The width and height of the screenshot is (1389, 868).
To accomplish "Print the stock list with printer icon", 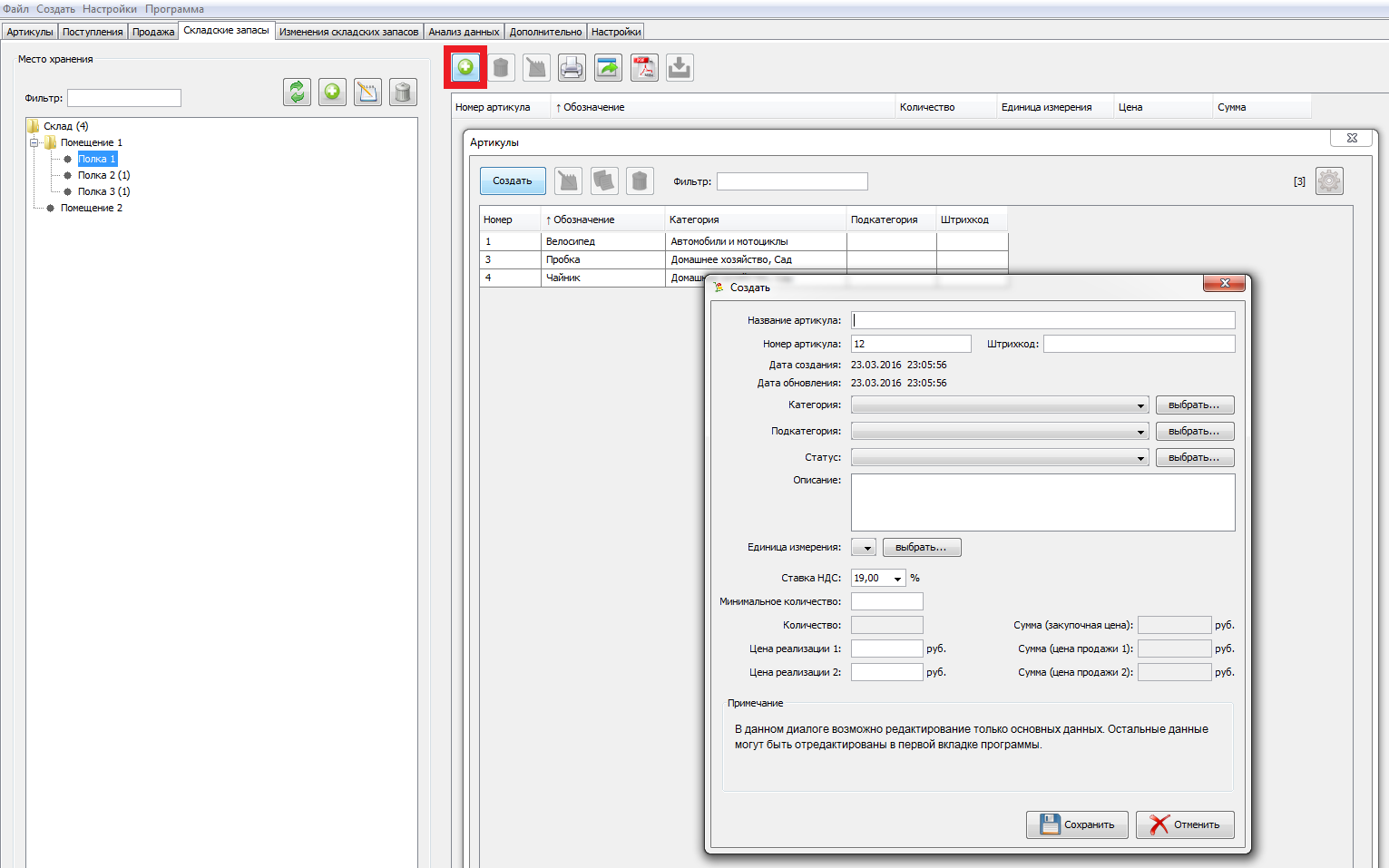I will pos(572,67).
